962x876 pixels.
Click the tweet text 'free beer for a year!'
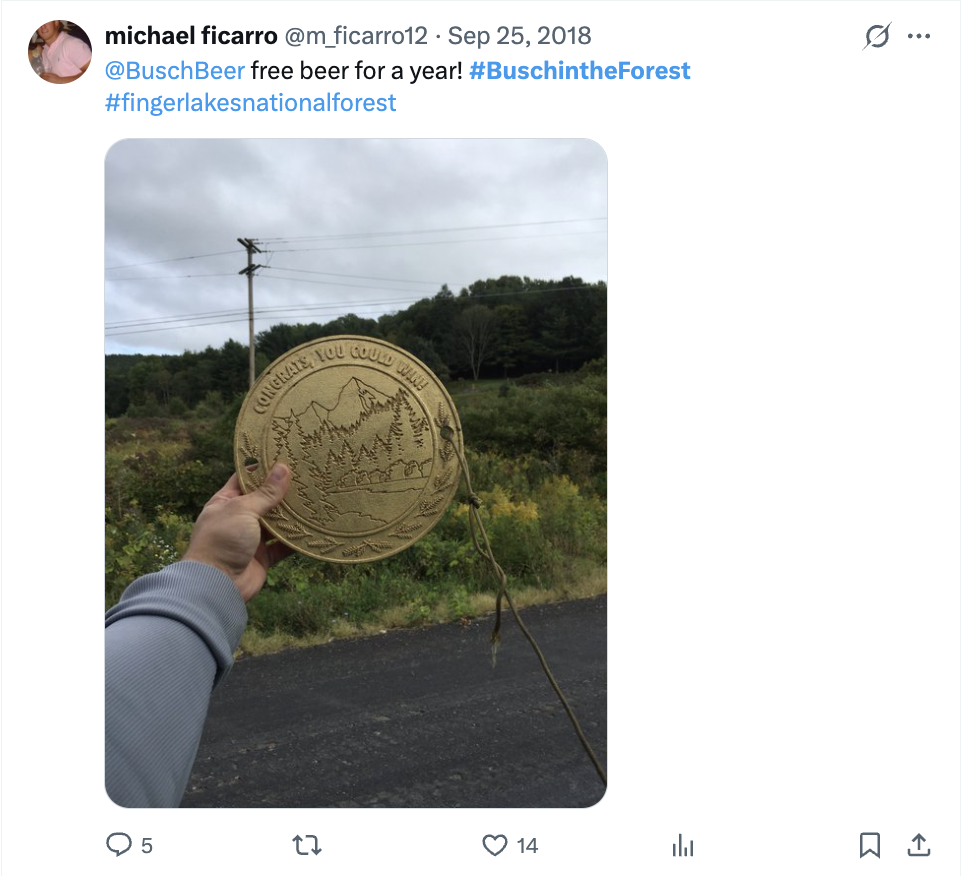pos(356,71)
